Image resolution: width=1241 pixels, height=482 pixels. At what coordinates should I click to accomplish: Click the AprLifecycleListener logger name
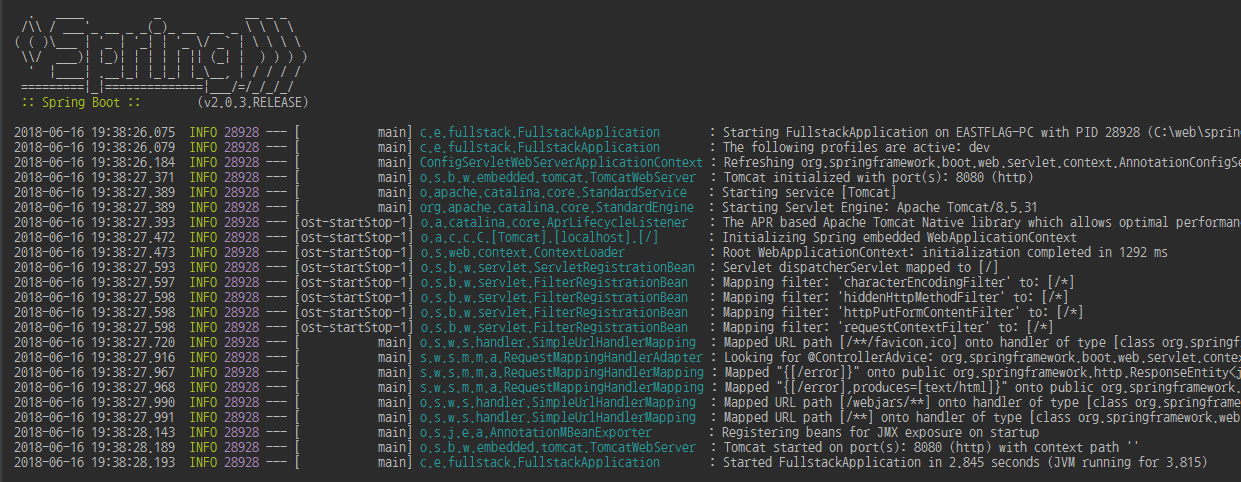(x=554, y=222)
